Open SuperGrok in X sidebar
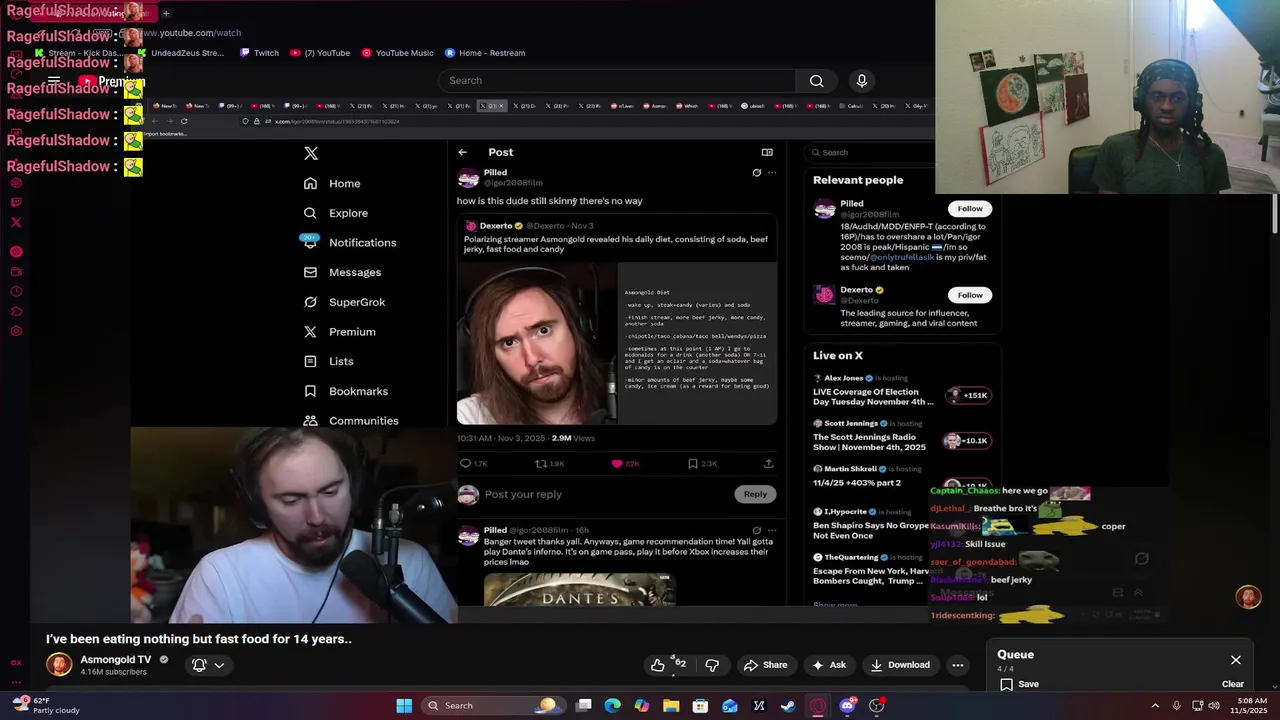The height and width of the screenshot is (720, 1280). (344, 302)
